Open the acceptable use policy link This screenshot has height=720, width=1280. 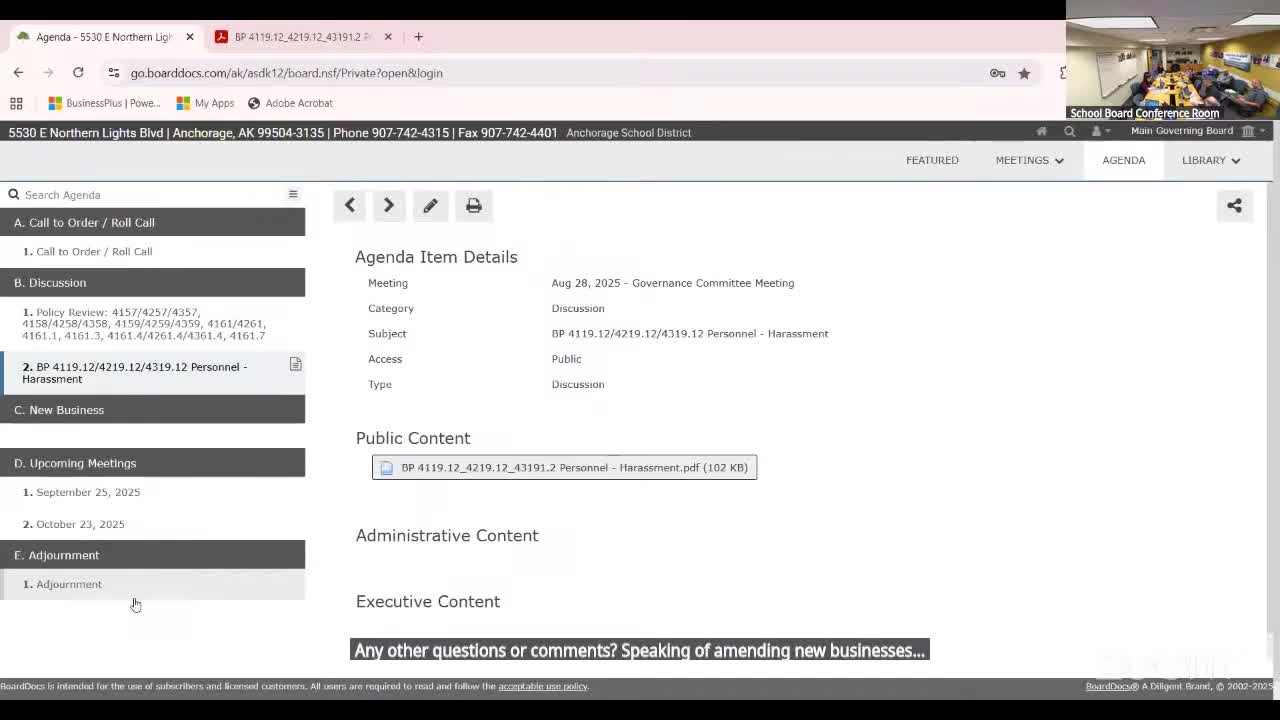click(x=543, y=686)
